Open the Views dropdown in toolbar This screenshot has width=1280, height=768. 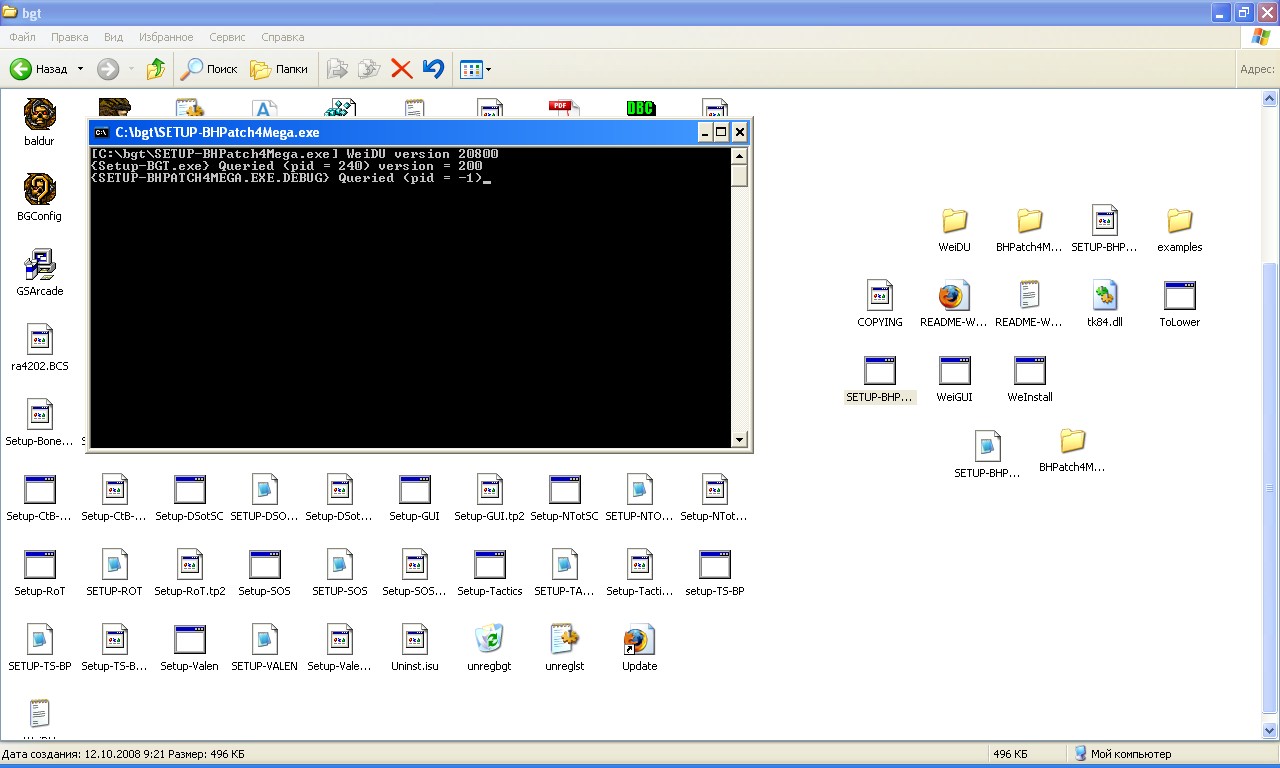(475, 69)
